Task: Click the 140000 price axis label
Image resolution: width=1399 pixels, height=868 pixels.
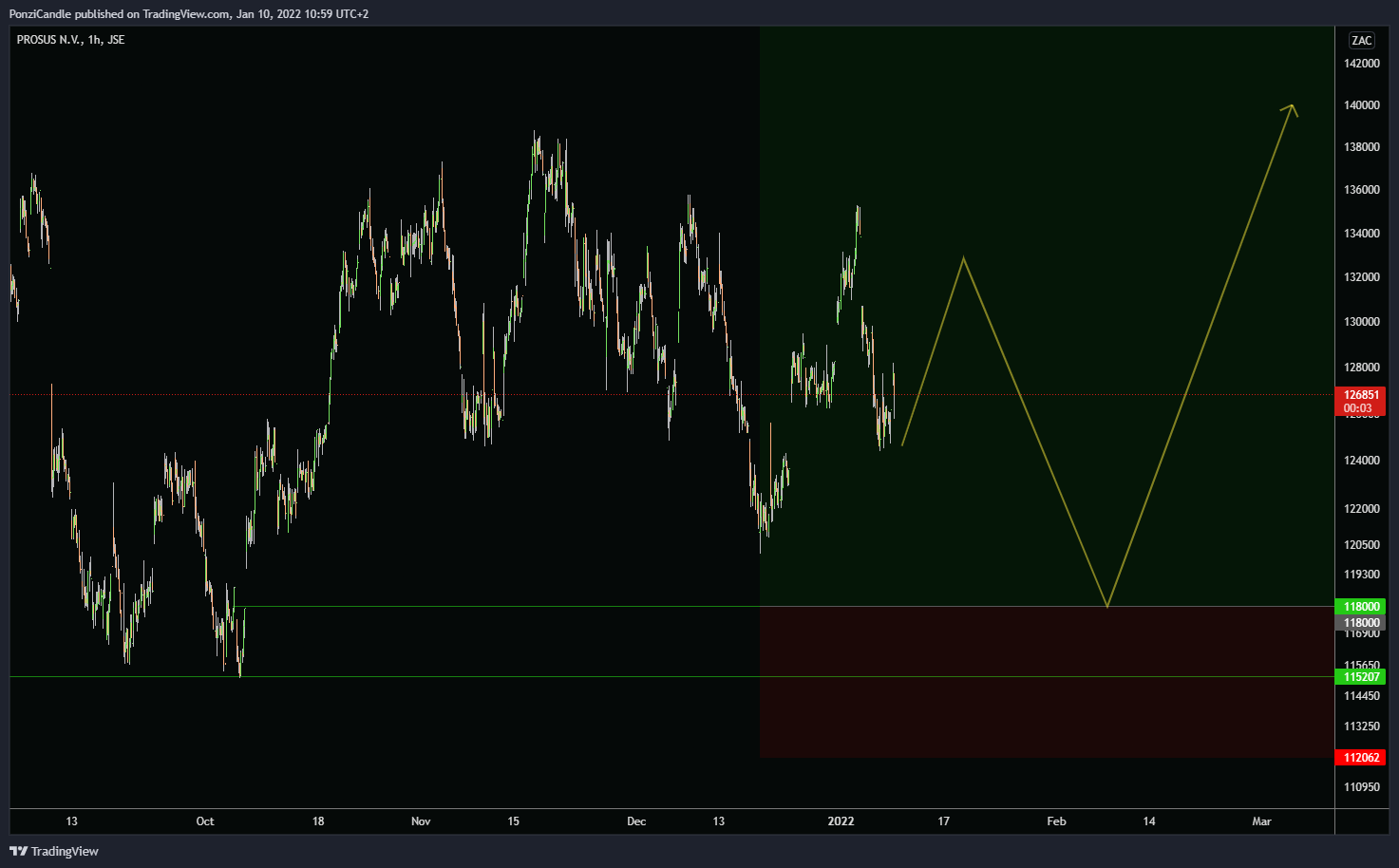Action: pyautogui.click(x=1361, y=105)
